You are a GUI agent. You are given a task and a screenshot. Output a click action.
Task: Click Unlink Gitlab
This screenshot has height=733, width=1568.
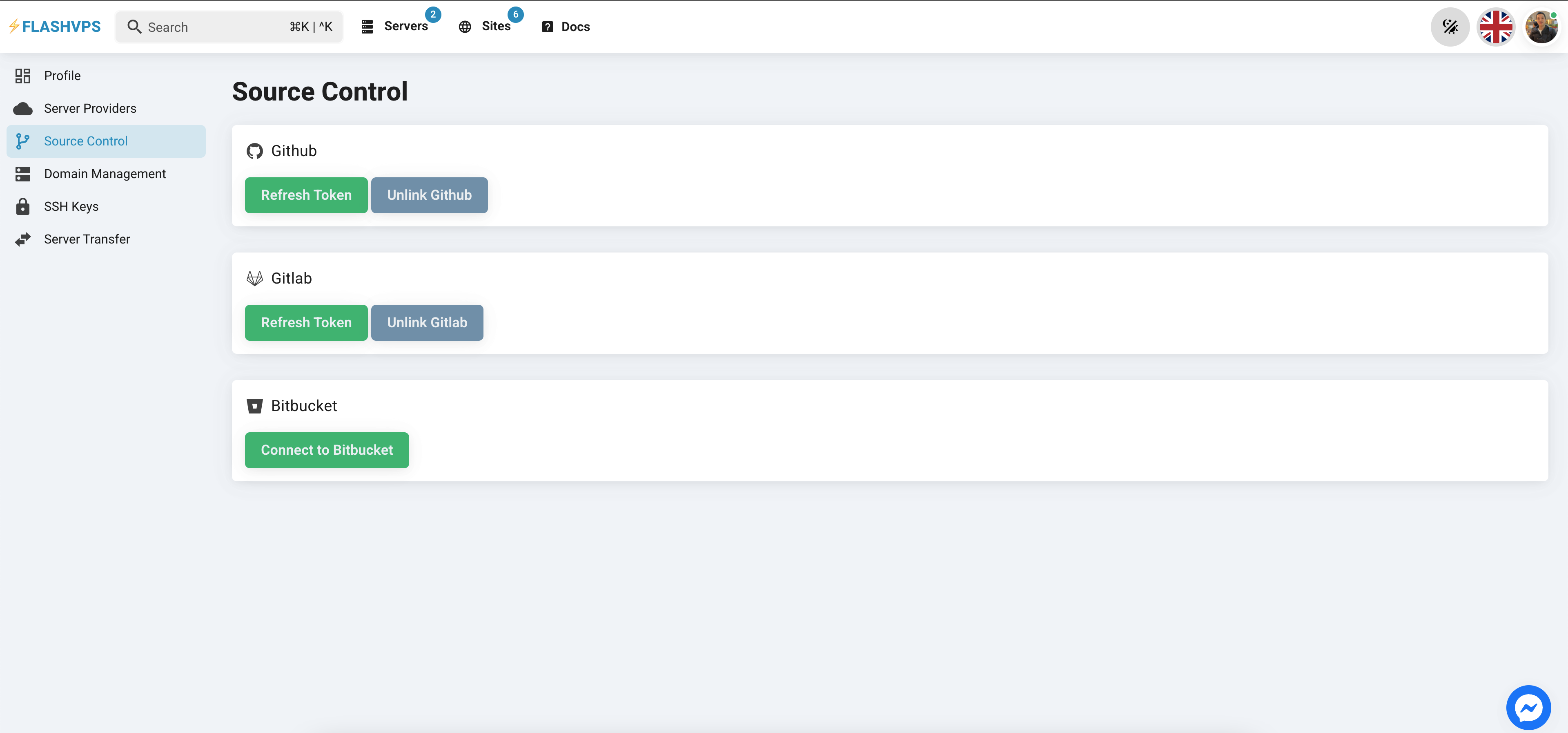pos(427,322)
